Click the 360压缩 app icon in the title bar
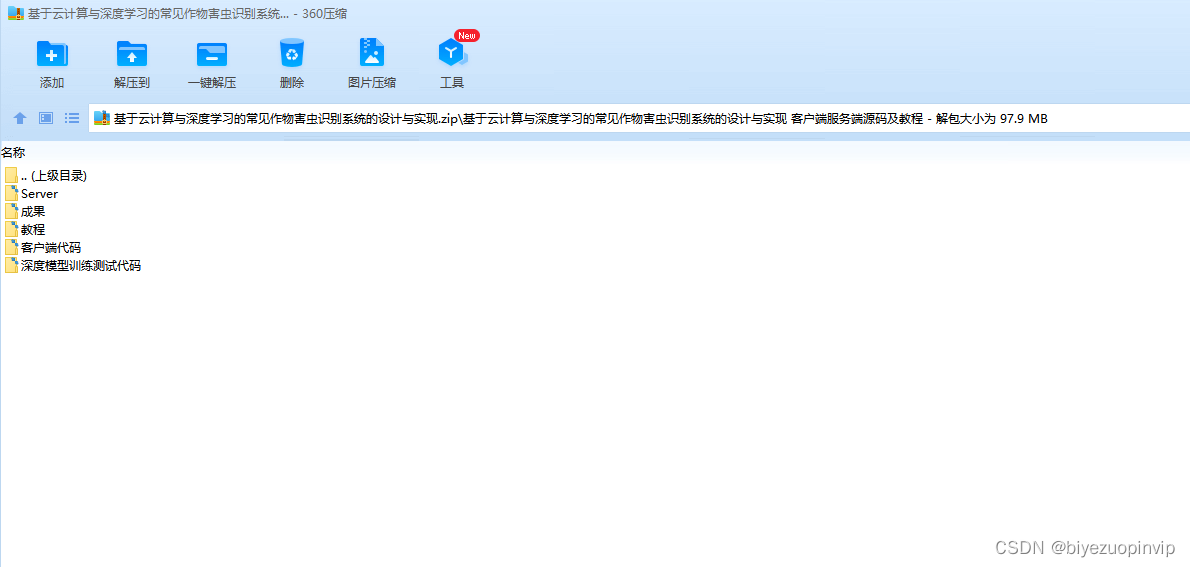Image resolution: width=1190 pixels, height=567 pixels. (x=15, y=14)
